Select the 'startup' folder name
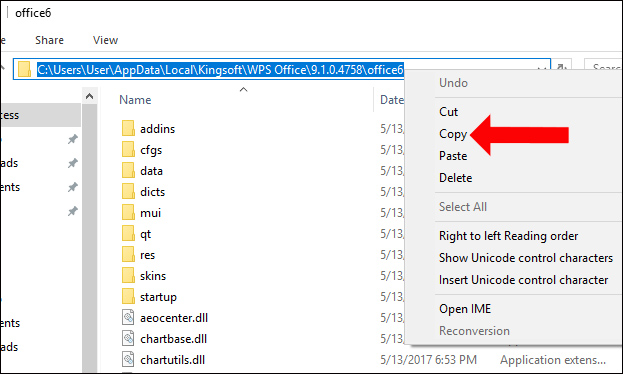 158,297
